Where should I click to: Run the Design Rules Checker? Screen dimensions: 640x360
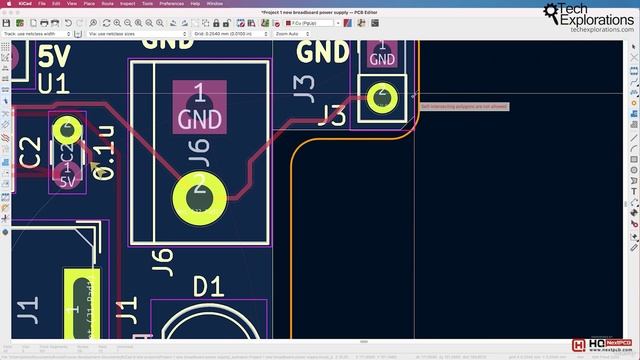tap(277, 23)
